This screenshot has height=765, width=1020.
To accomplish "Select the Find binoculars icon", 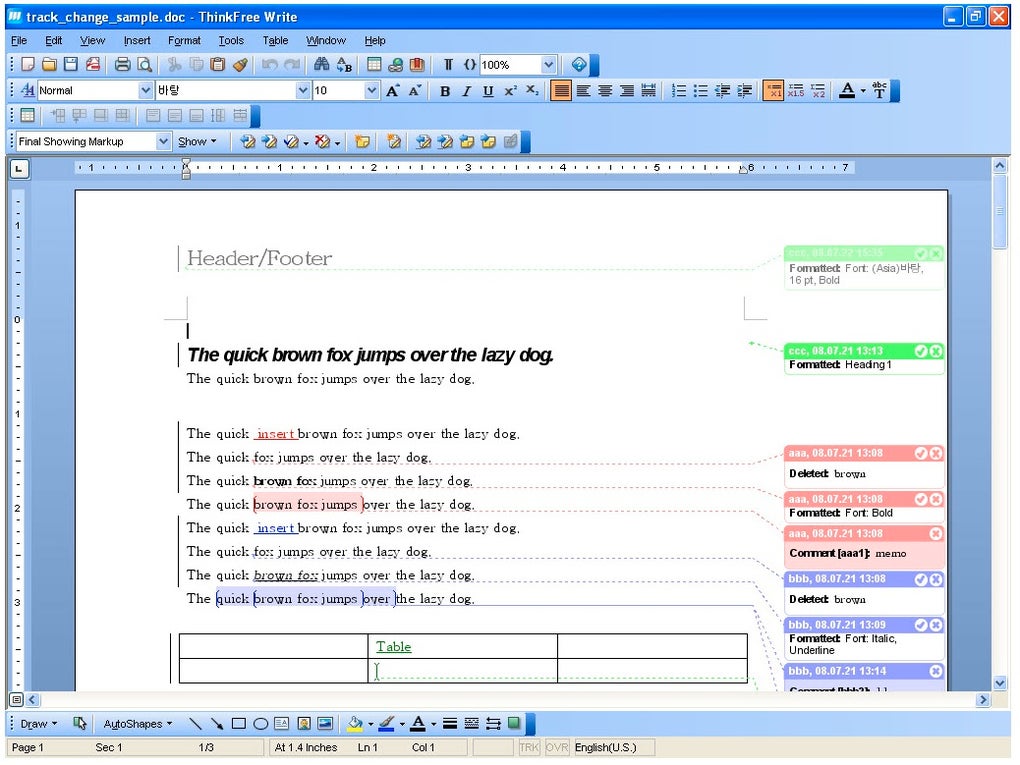I will tap(321, 64).
